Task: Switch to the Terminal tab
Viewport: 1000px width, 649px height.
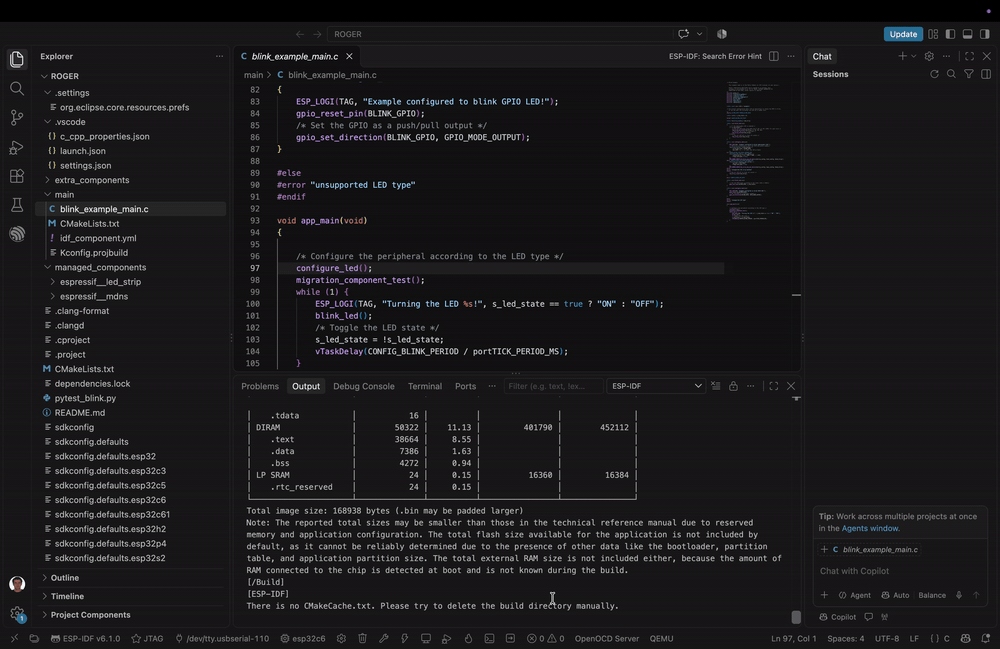Action: coord(425,386)
